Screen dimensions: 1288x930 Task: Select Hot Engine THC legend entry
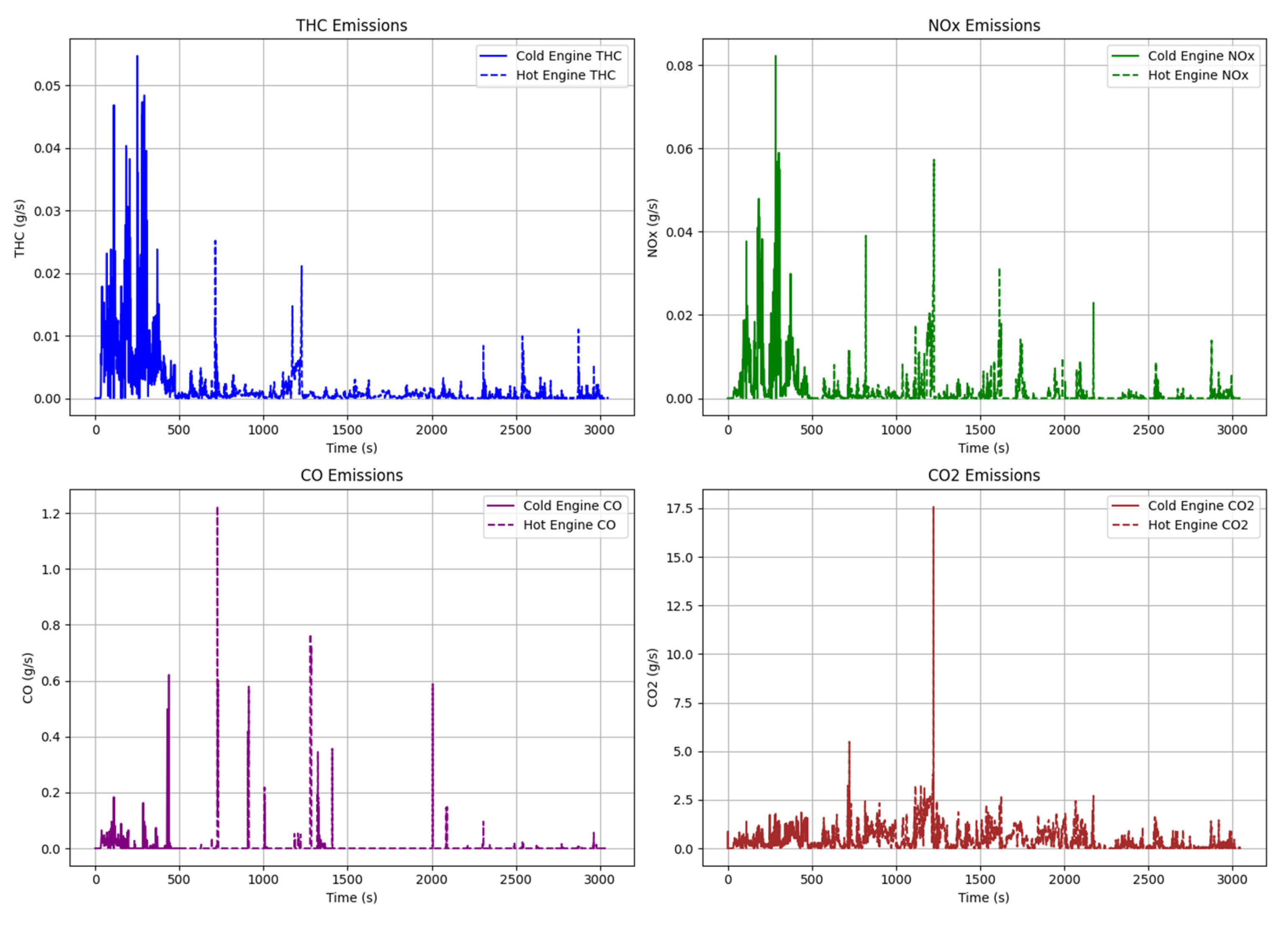(565, 75)
